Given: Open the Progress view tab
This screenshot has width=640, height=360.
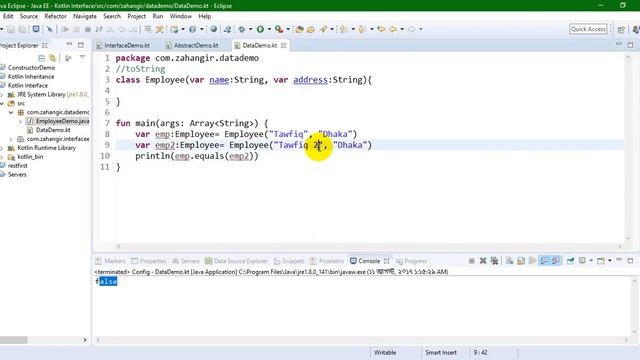Looking at the screenshot, I should pyautogui.click(x=411, y=261).
